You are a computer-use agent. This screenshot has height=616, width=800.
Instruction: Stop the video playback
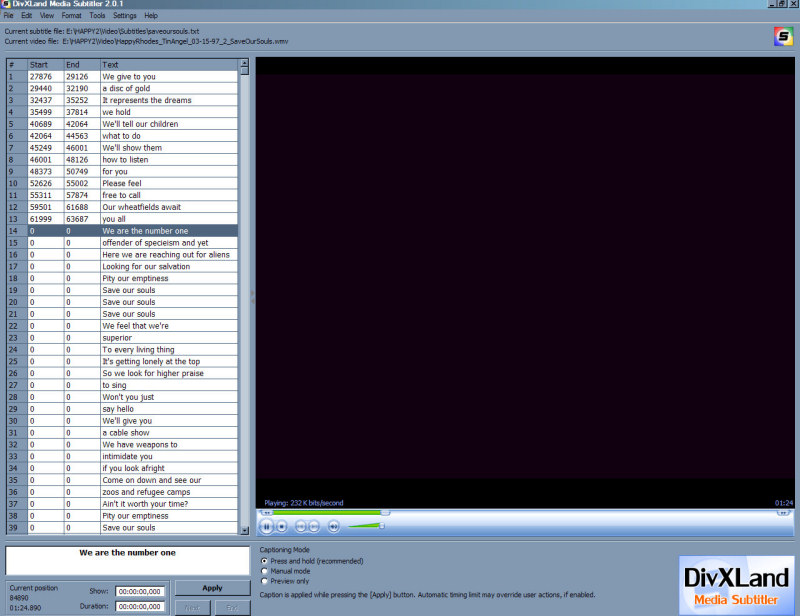click(282, 526)
